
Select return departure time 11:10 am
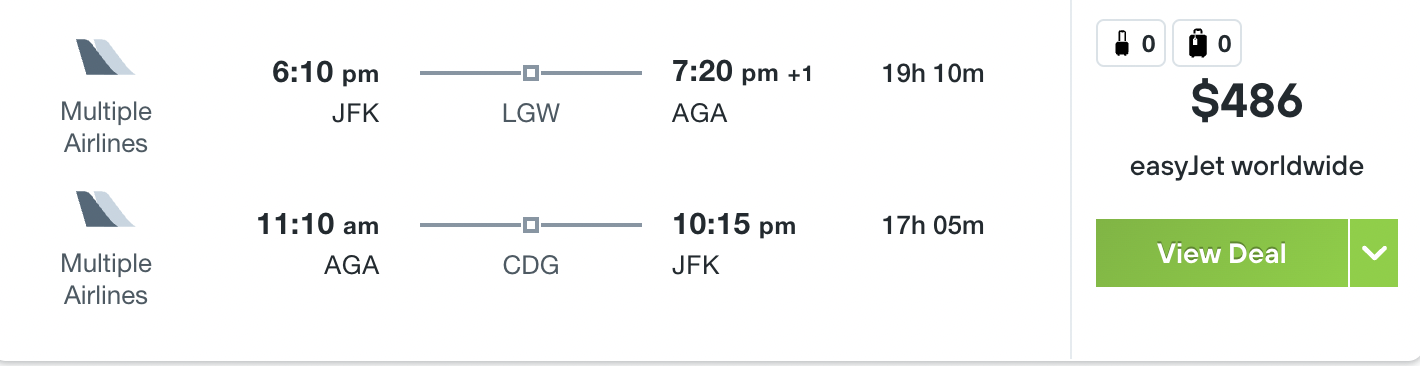318,225
